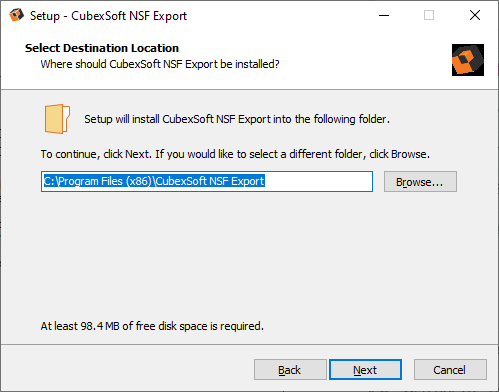Click the CubexSoft cube logo in header

tap(468, 60)
